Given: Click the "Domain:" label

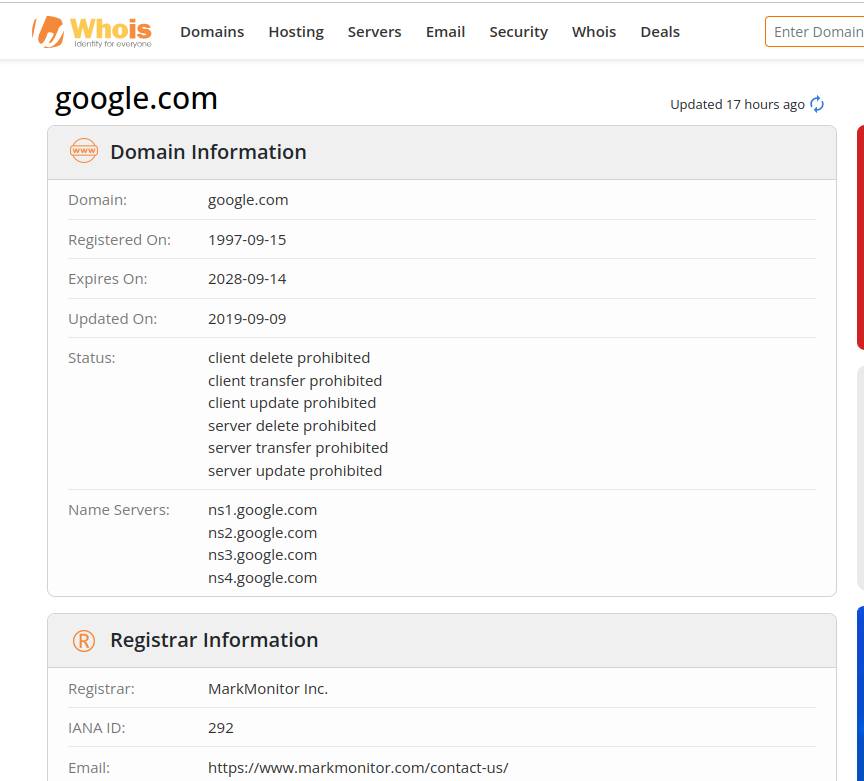Looking at the screenshot, I should (97, 200).
